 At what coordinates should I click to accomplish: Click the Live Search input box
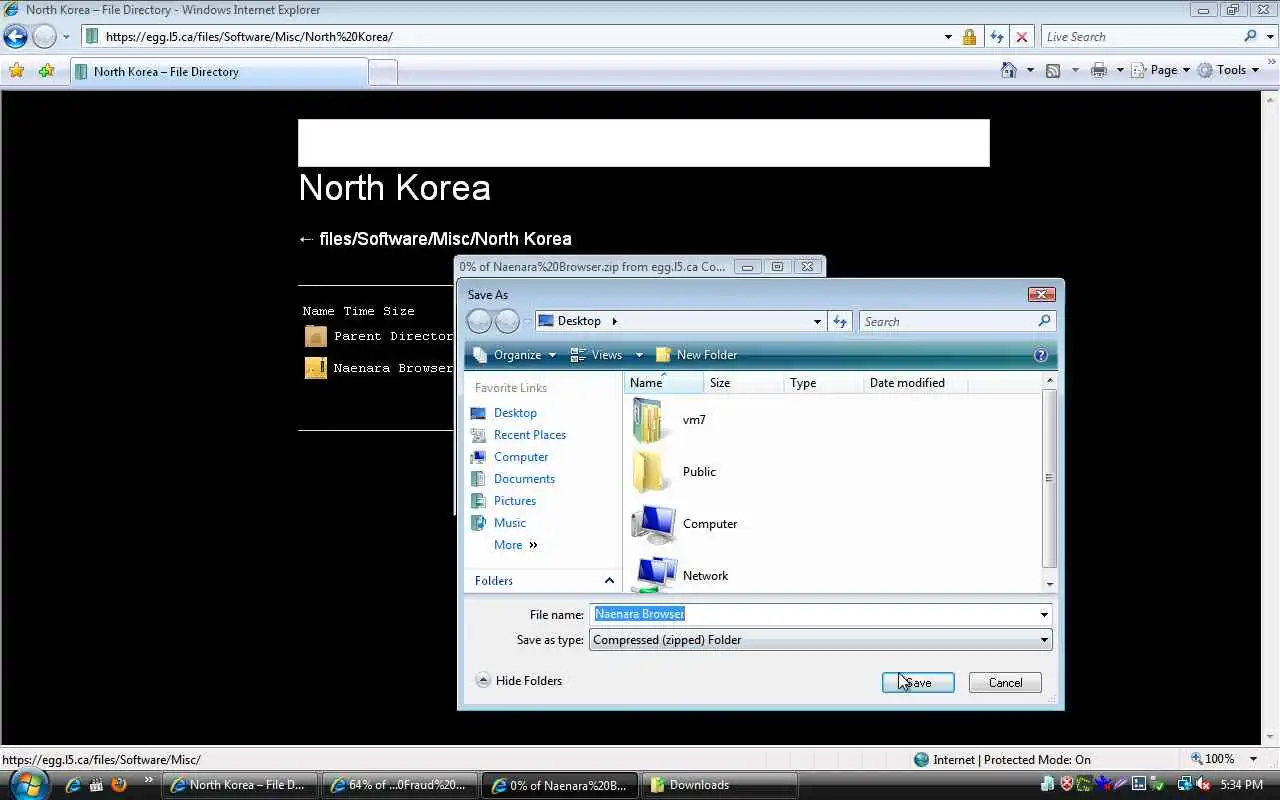[1140, 37]
